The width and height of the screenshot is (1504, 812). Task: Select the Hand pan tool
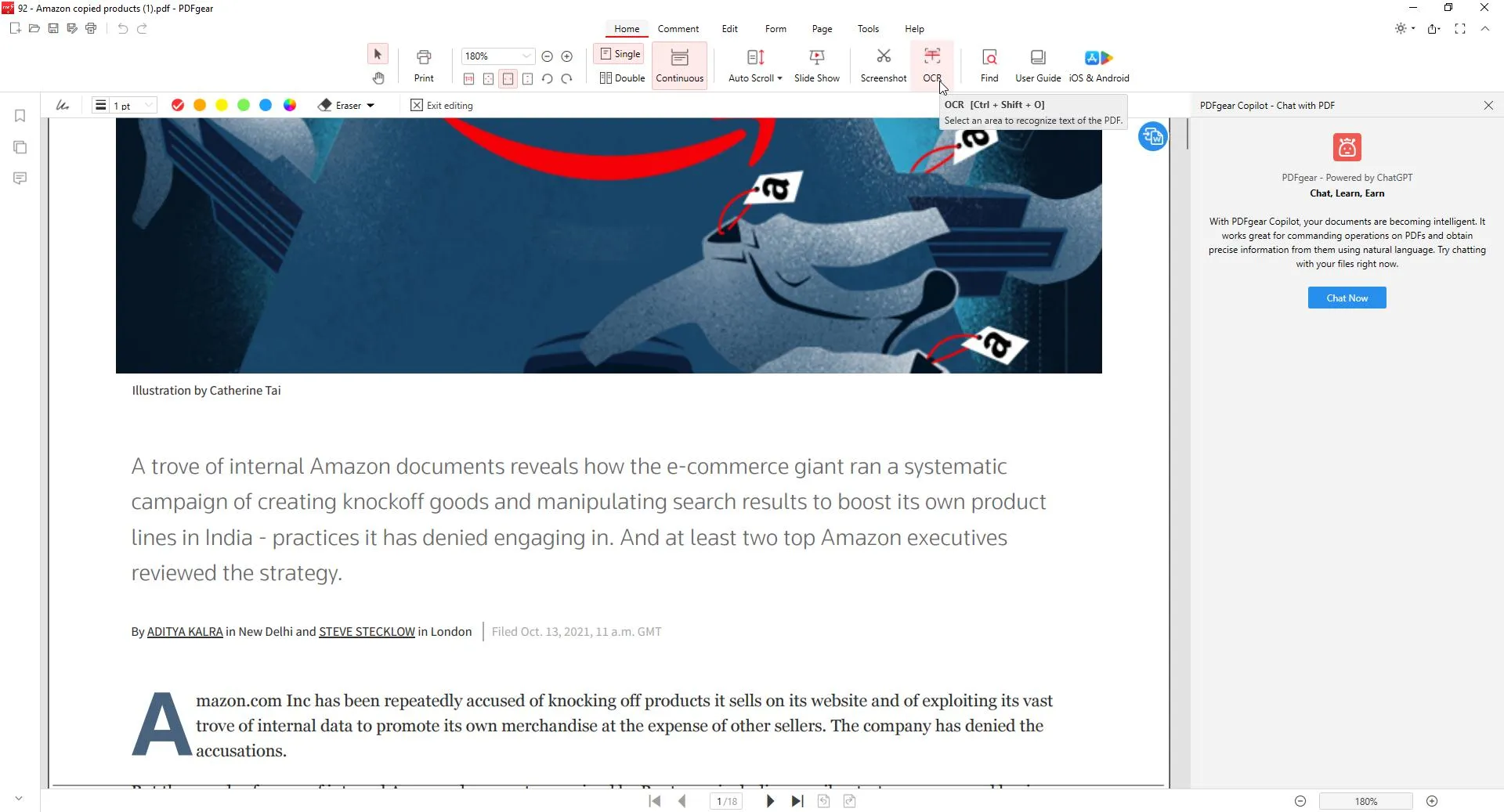[x=378, y=78]
